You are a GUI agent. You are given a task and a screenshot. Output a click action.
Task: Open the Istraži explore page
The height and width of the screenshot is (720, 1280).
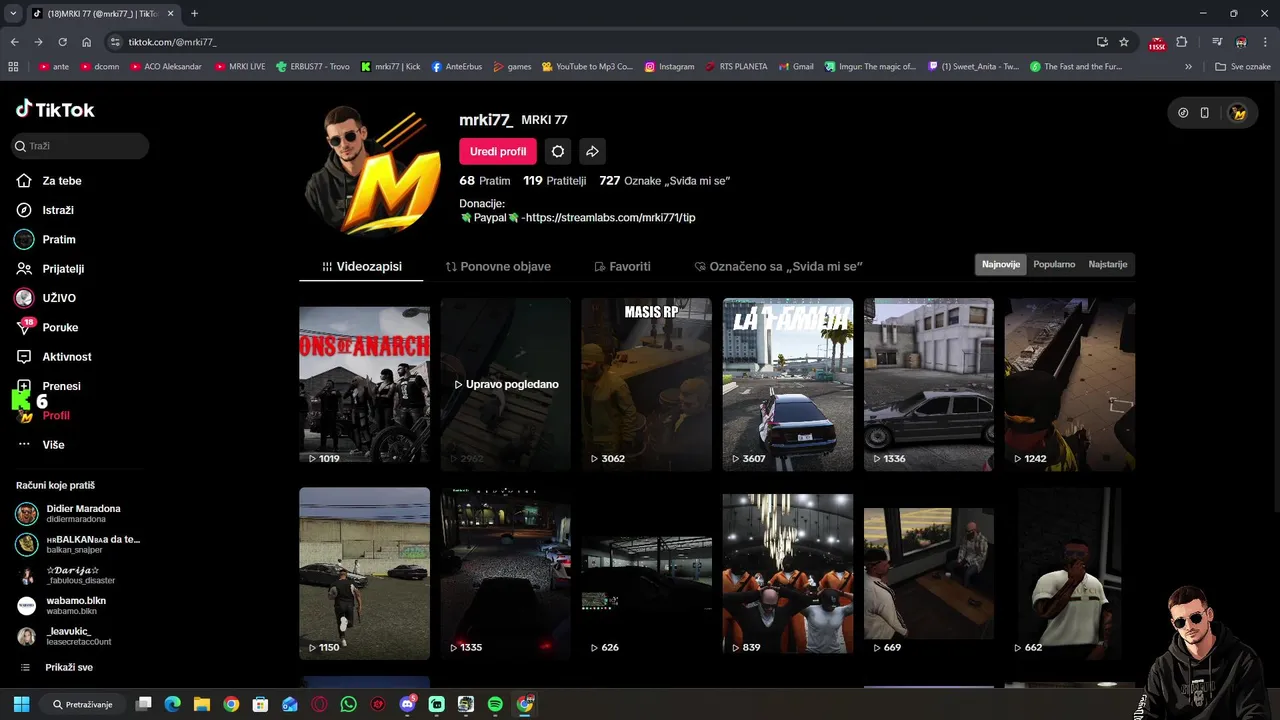point(58,210)
